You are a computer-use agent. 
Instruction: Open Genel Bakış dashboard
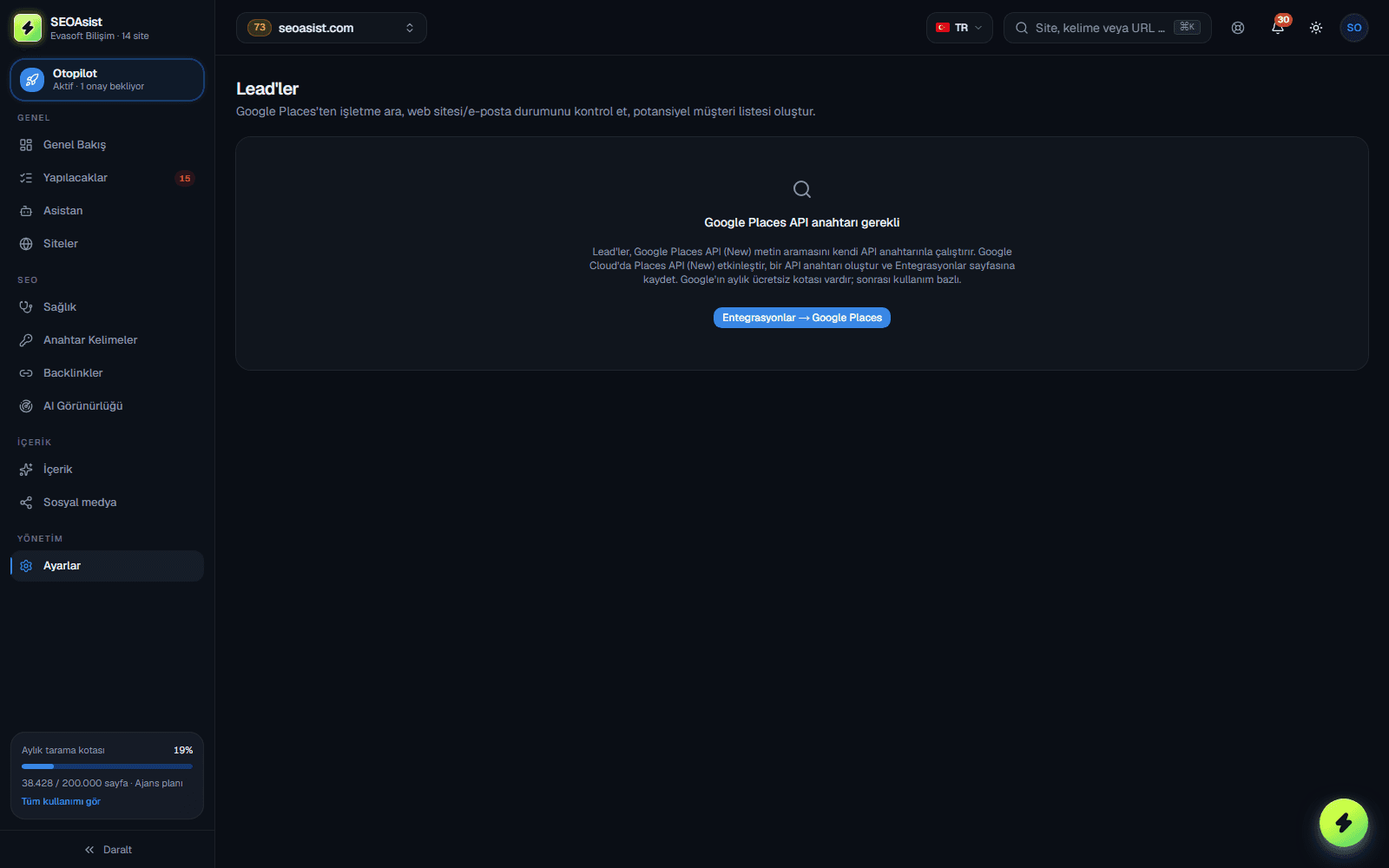tap(107, 145)
